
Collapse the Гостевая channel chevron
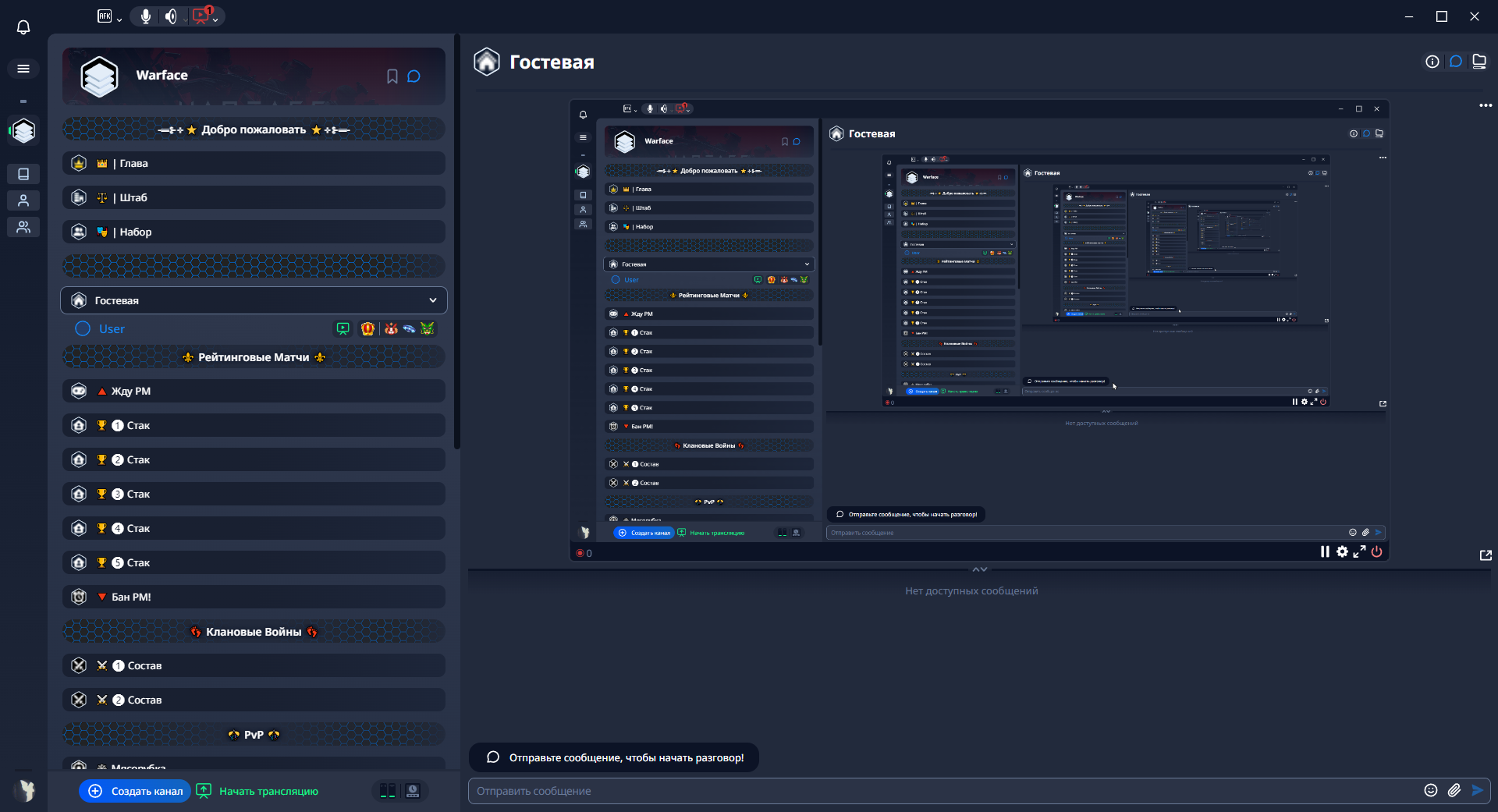pos(433,300)
